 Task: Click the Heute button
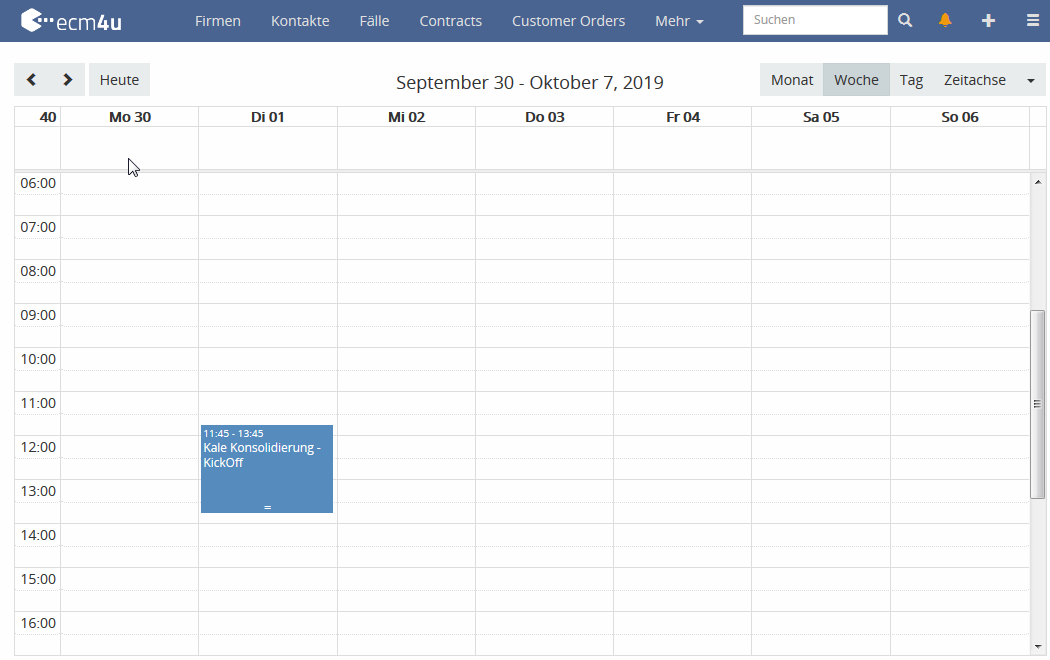coord(119,80)
